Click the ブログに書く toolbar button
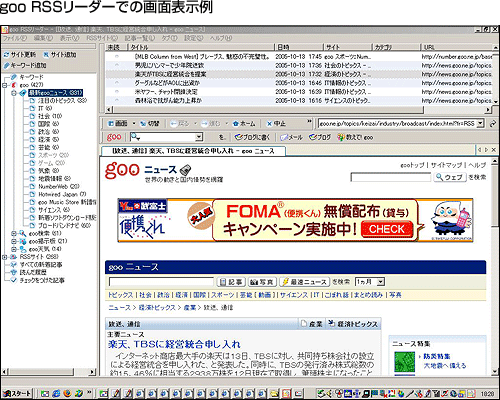 (252, 137)
